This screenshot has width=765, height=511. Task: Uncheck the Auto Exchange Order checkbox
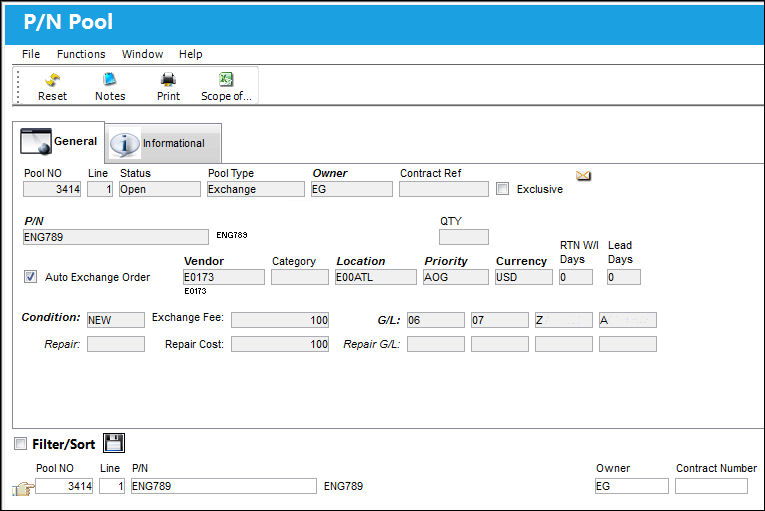coord(30,277)
